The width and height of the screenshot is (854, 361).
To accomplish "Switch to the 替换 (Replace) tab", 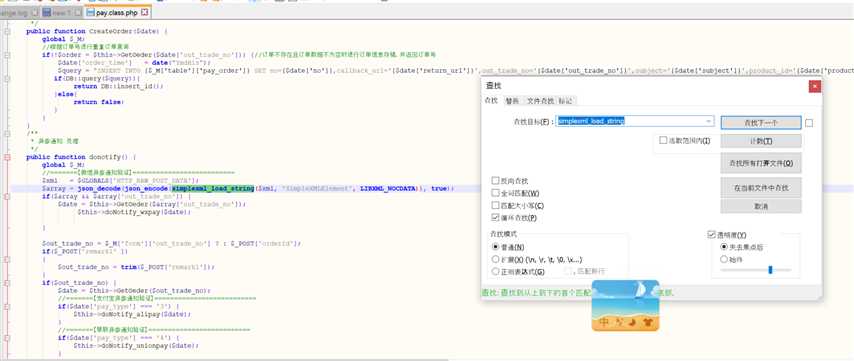I will (512, 101).
